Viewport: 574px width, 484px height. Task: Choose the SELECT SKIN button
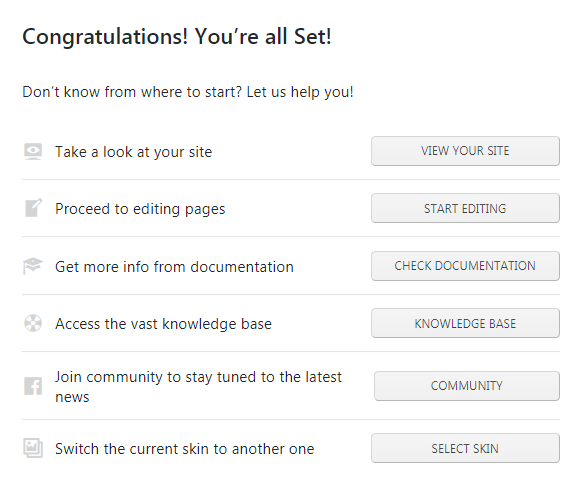click(x=465, y=448)
